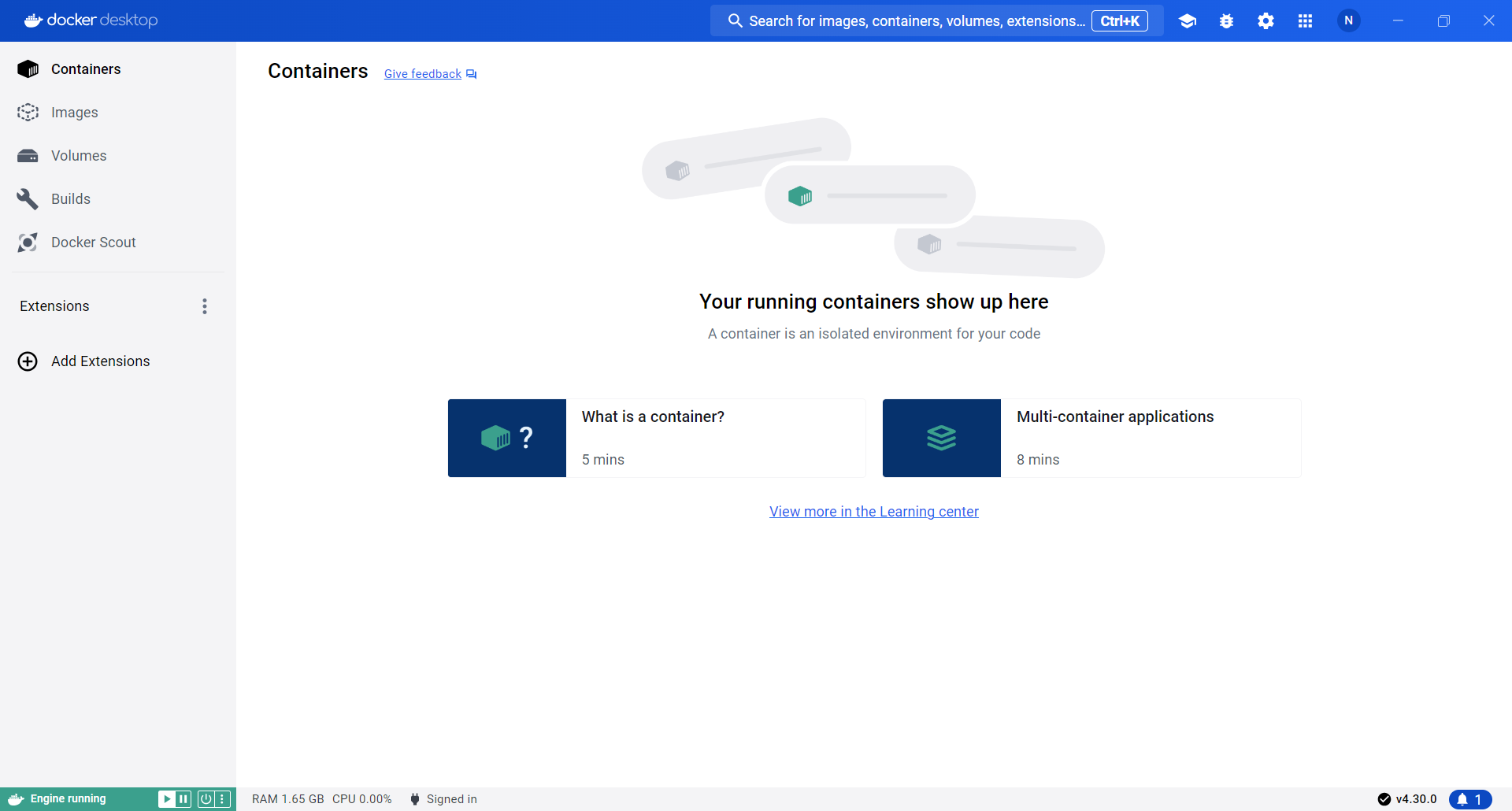Open the 'What is a container?' walkthrough card
Screen dimensions: 1512x811
(x=657, y=438)
